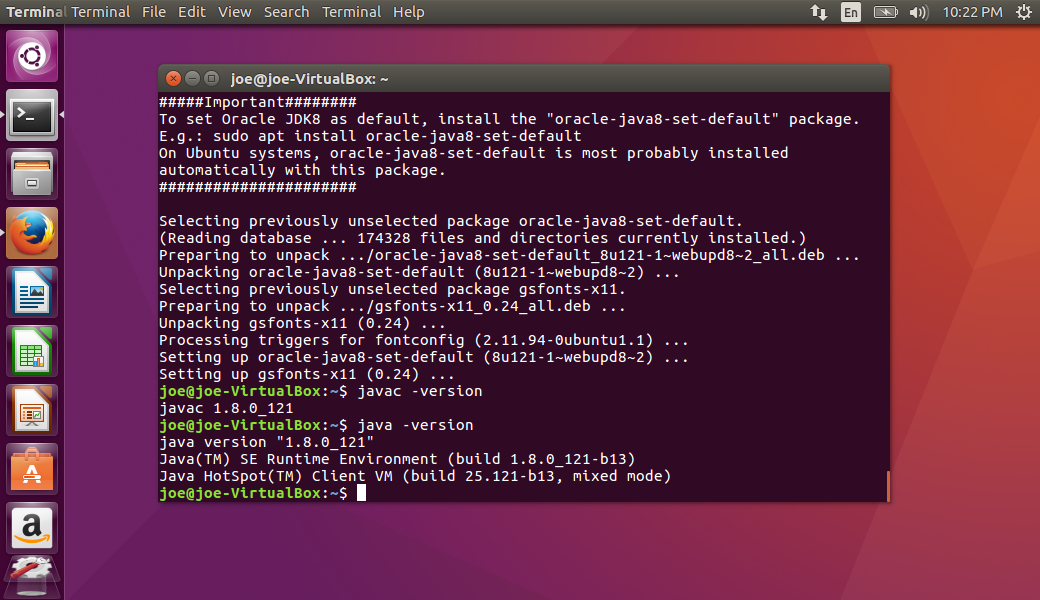Image resolution: width=1040 pixels, height=600 pixels.
Task: Click 'sudo apt install oracle-java8-set-default' line
Action: pos(370,136)
